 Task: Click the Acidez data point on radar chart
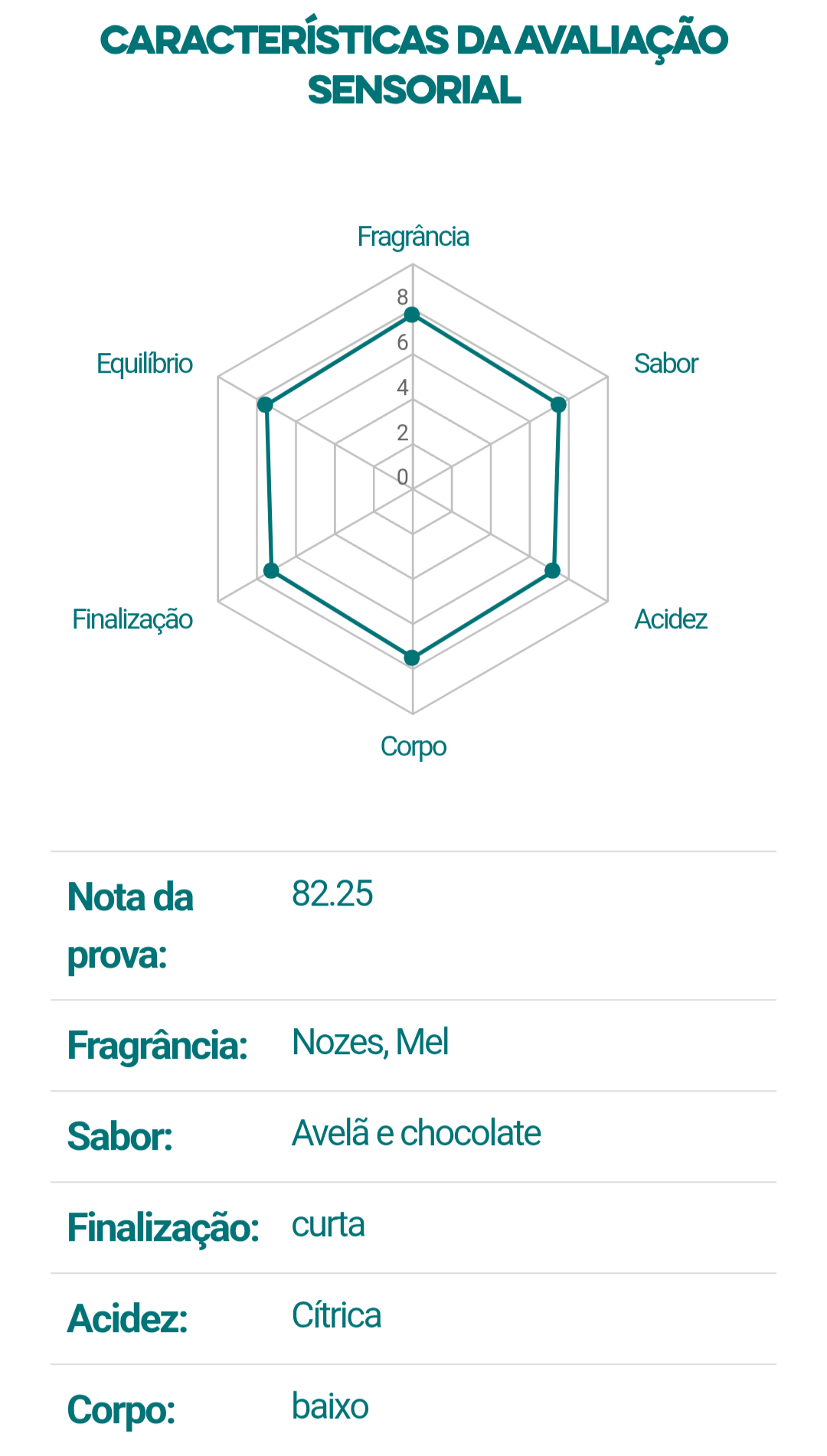pos(553,570)
